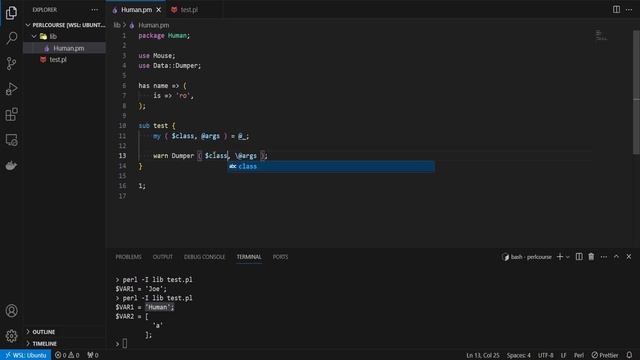Close the bottom panel
Screen dimensions: 640x360
pos(629,257)
